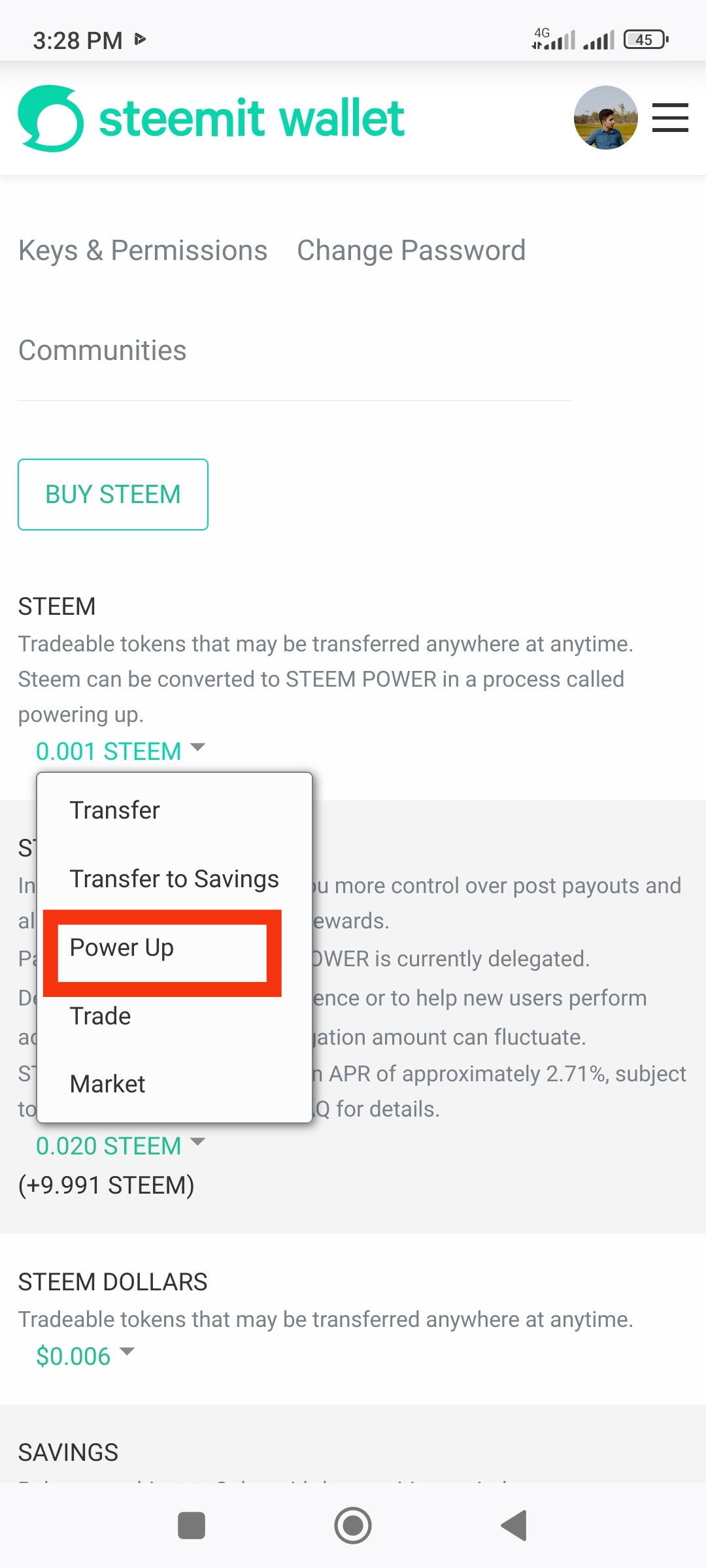The image size is (706, 1568).
Task: Tap the Steemit logo icon
Action: tap(51, 119)
